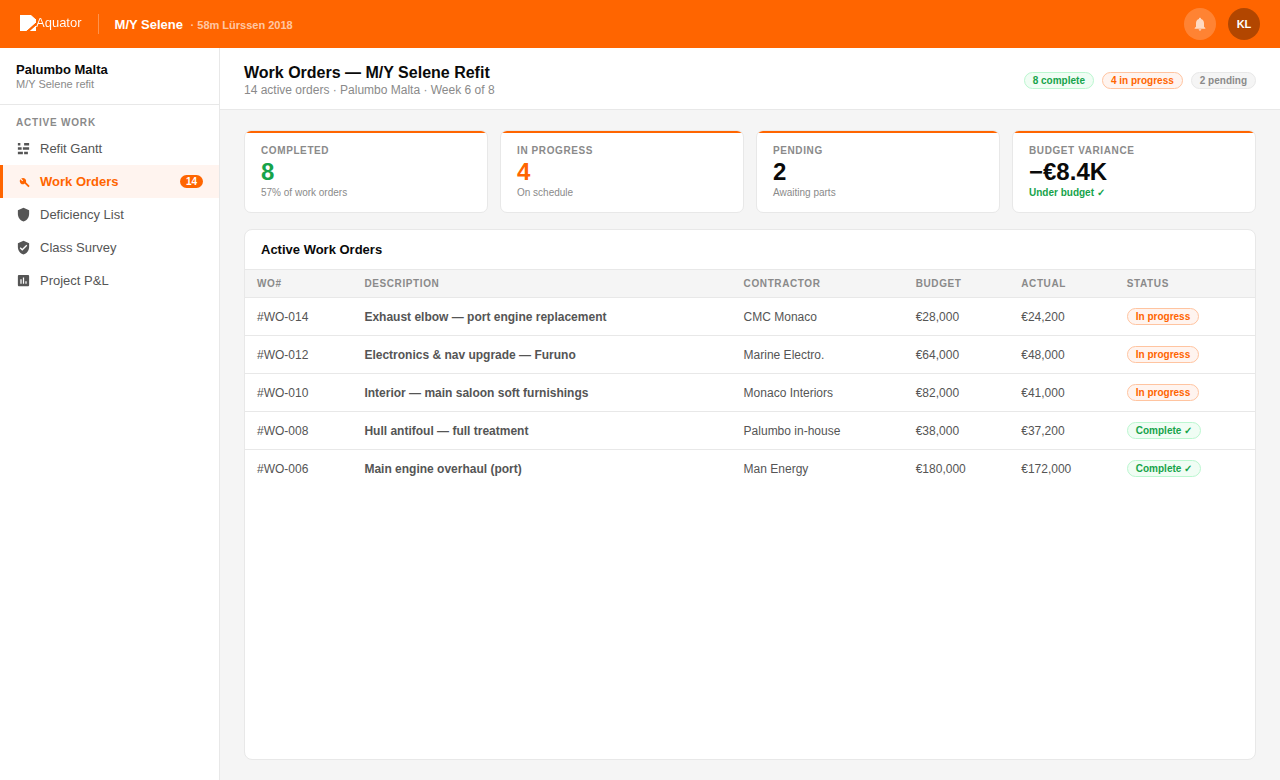This screenshot has height=780, width=1280.
Task: Open the KL user avatar menu
Action: click(1244, 24)
